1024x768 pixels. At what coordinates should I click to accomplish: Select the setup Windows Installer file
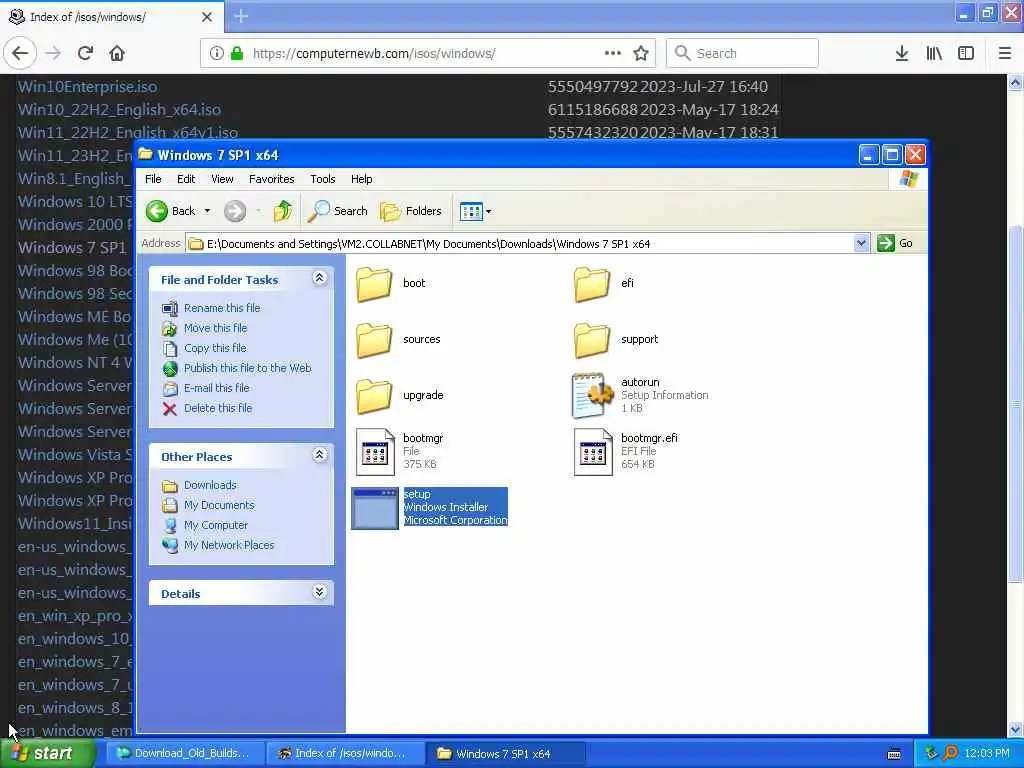[x=430, y=507]
